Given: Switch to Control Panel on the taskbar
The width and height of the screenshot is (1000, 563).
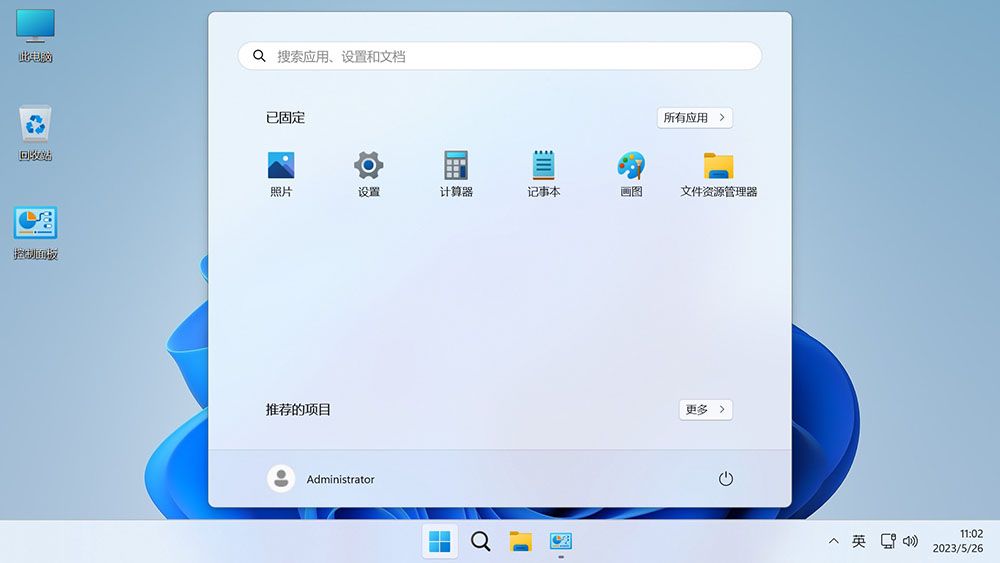Looking at the screenshot, I should pos(561,541).
